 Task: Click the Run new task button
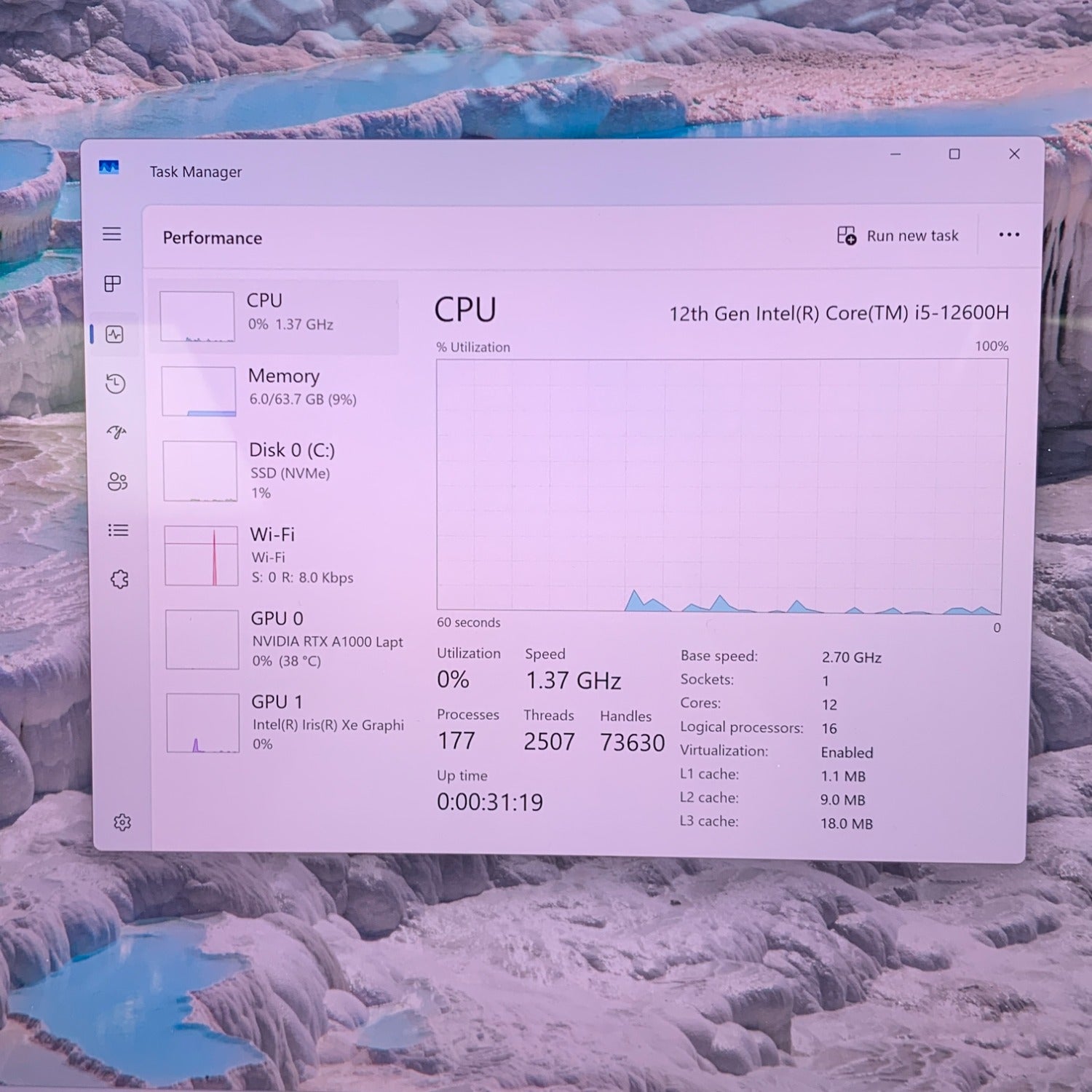tap(898, 236)
